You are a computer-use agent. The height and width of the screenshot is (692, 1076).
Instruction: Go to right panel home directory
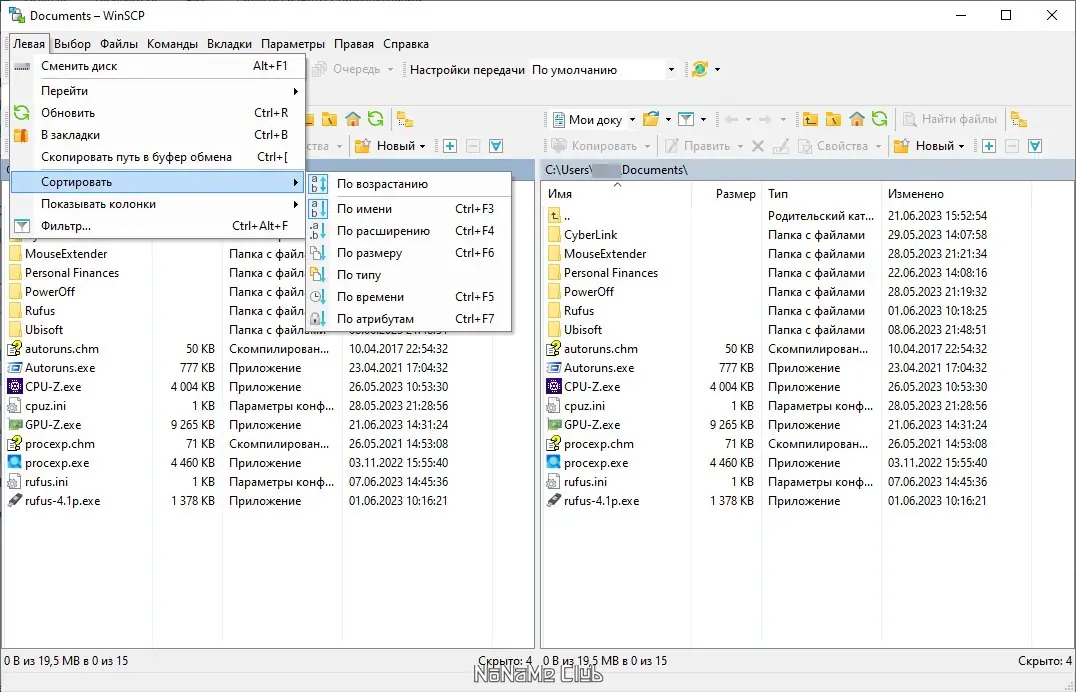(856, 119)
